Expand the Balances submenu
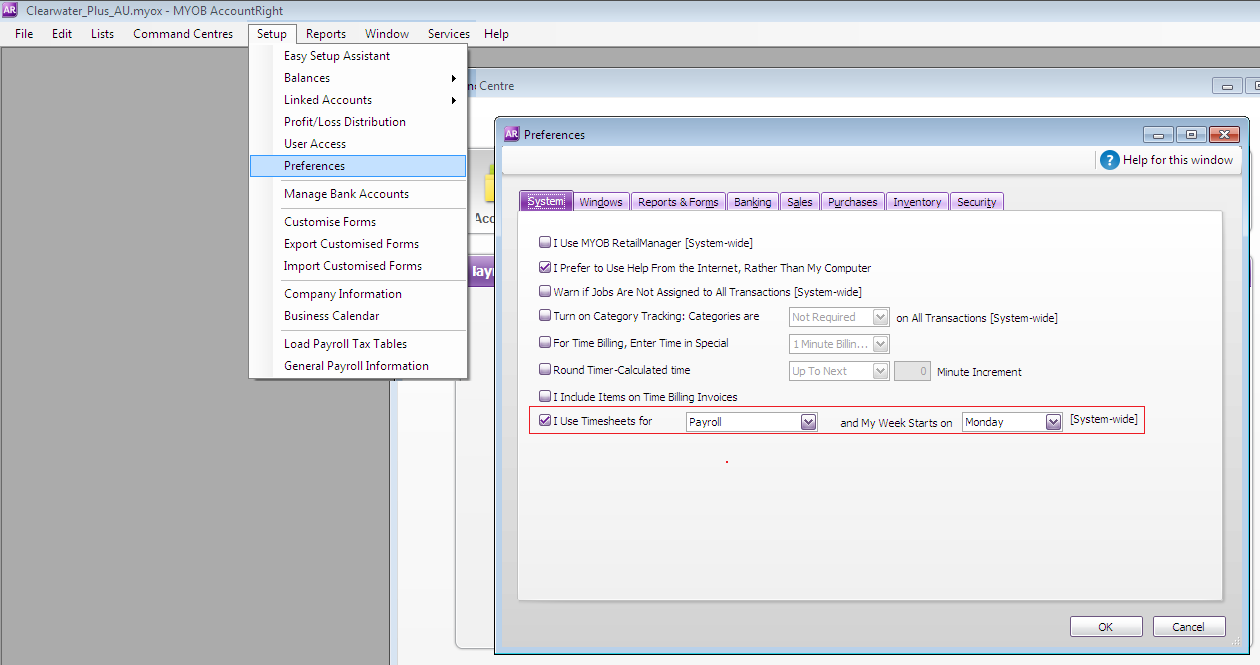This screenshot has height=665, width=1260. tap(358, 78)
